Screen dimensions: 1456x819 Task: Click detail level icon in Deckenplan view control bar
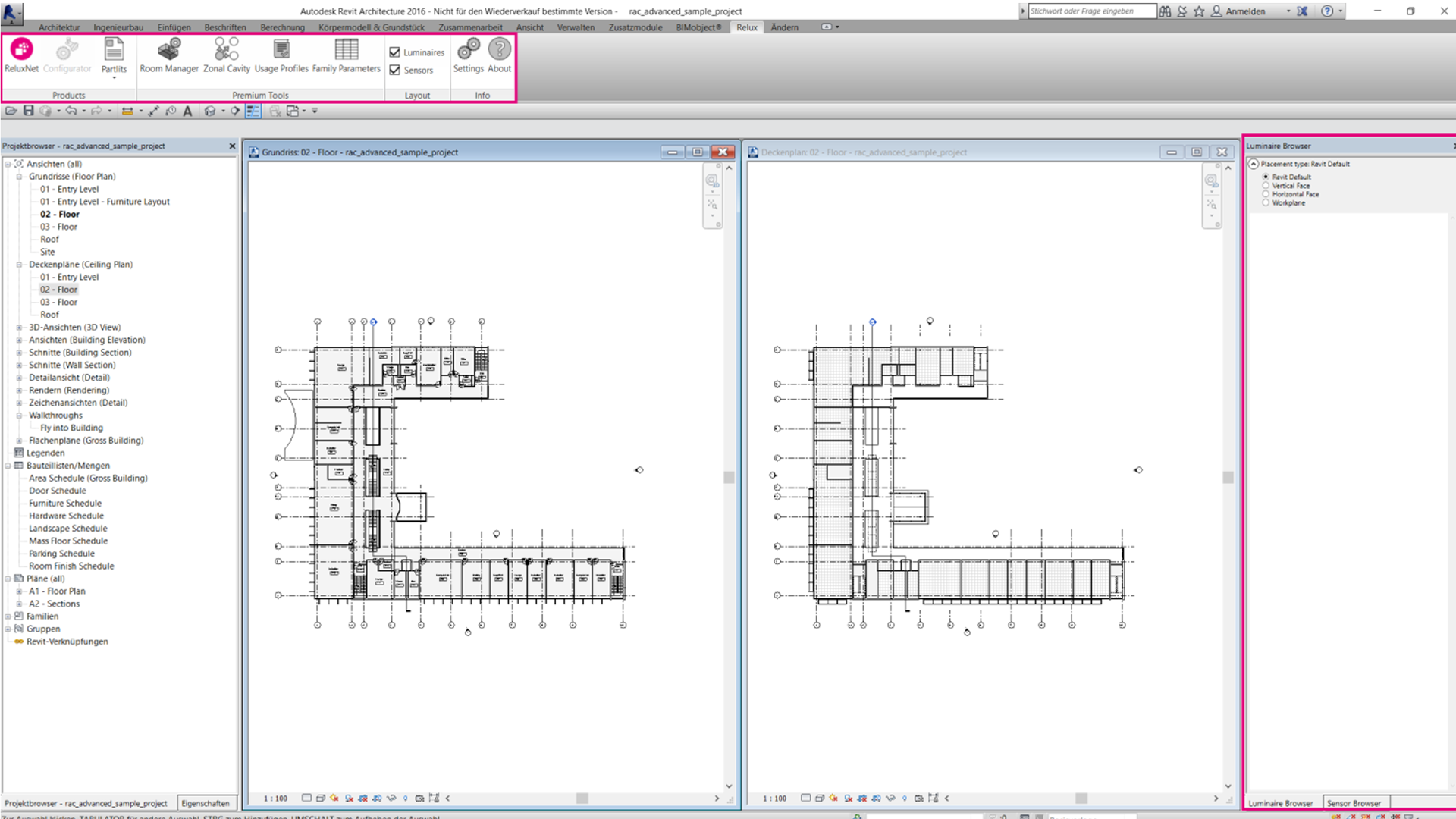point(806,798)
